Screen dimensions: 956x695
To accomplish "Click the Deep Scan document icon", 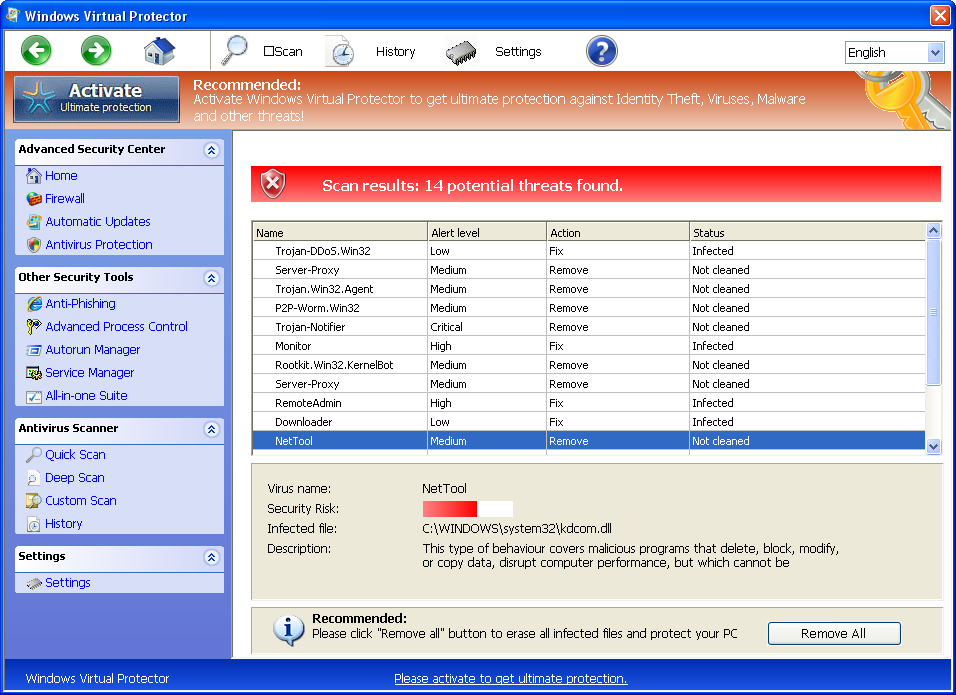I will (x=34, y=478).
